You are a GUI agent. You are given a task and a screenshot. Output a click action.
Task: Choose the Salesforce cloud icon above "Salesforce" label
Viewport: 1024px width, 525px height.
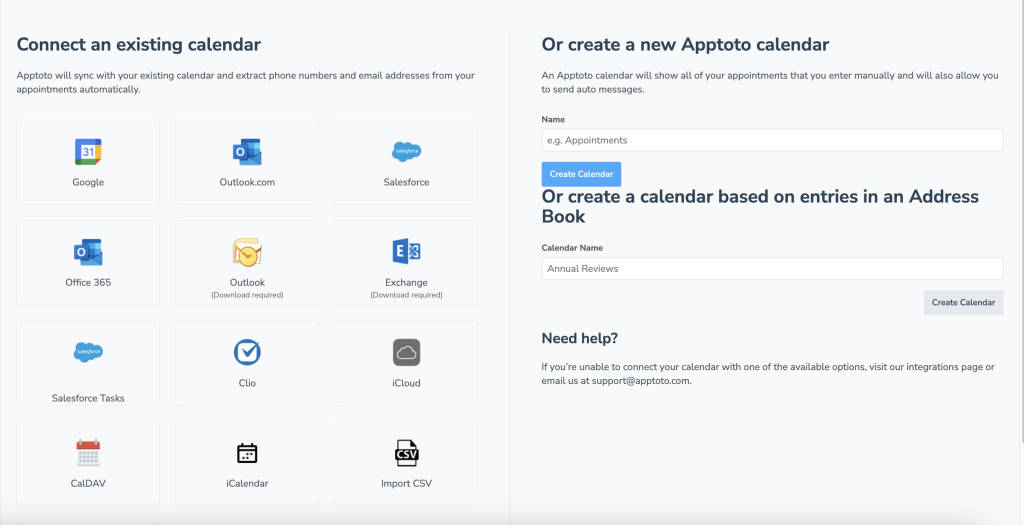406,151
